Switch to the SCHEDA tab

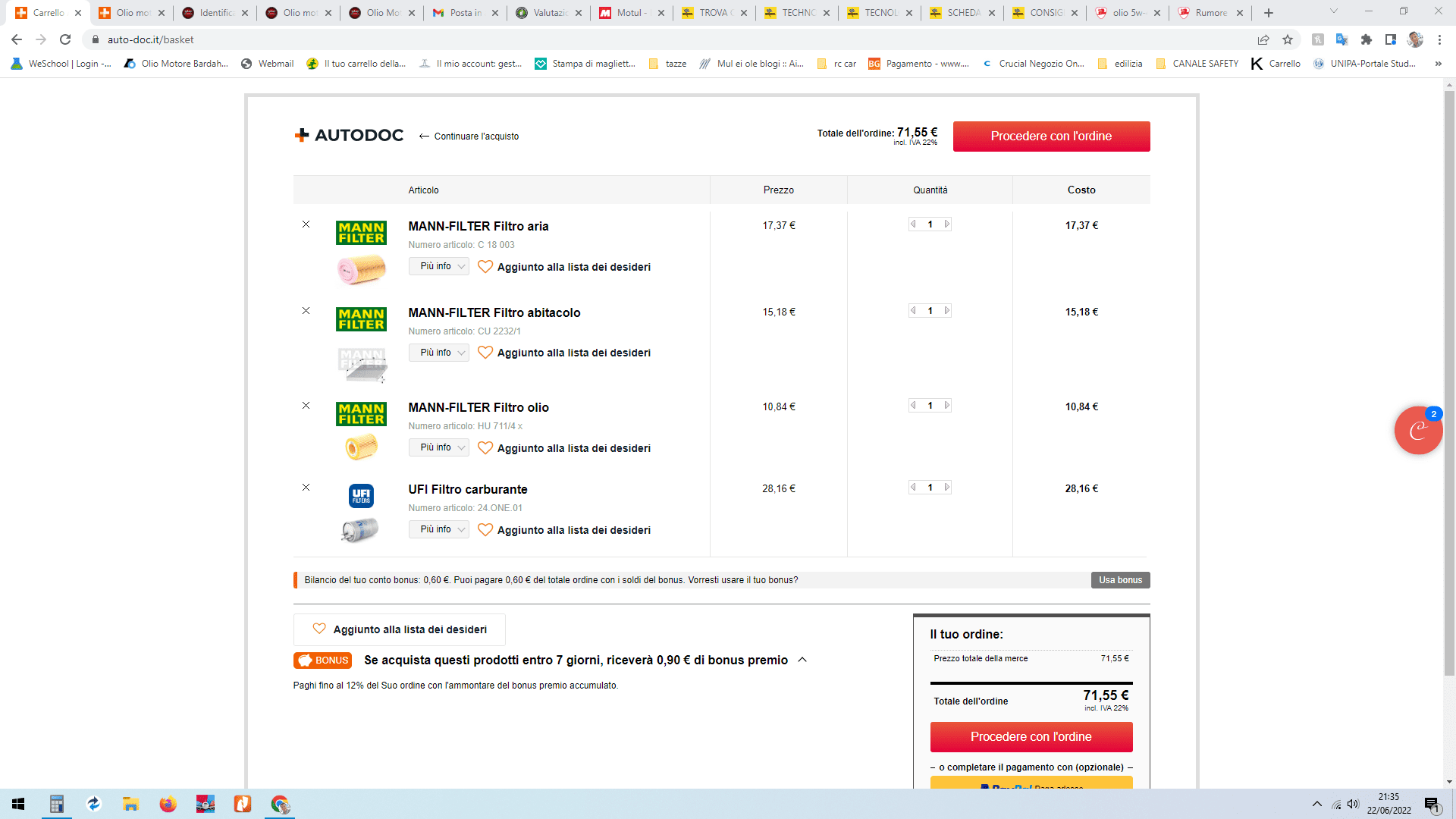click(x=963, y=13)
